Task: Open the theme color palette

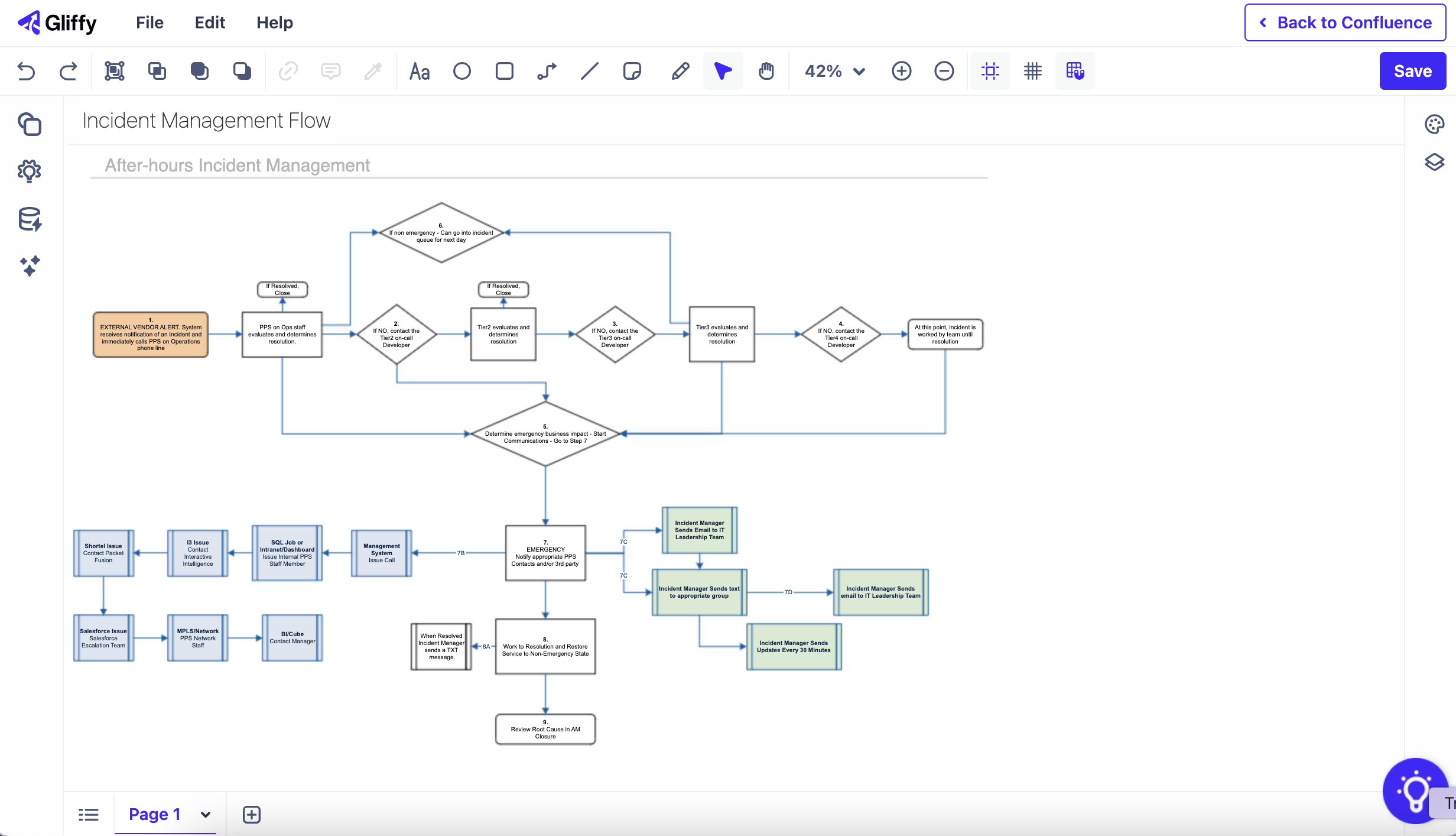Action: click(1435, 124)
